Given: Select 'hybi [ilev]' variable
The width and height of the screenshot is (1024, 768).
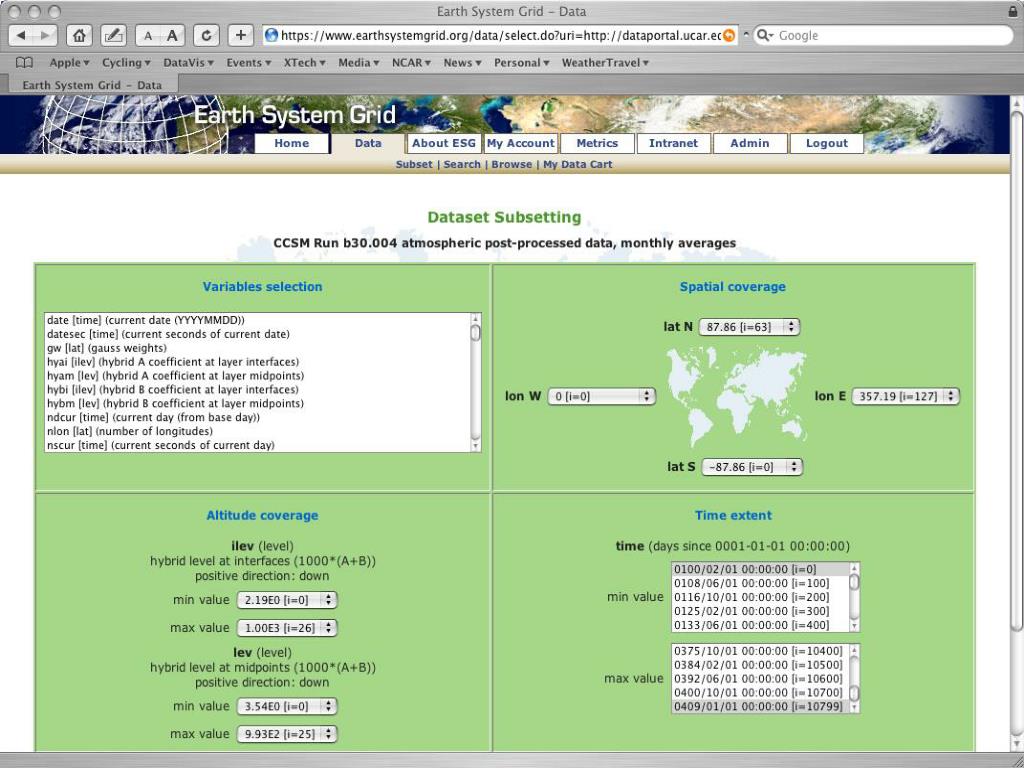Looking at the screenshot, I should pyautogui.click(x=257, y=389).
